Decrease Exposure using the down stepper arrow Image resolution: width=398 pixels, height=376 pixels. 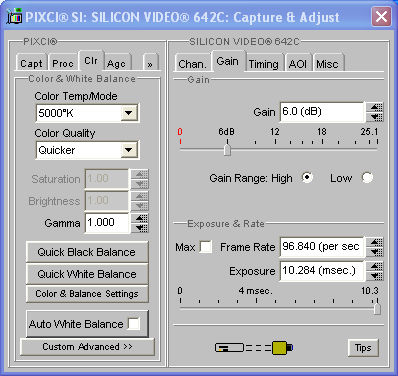[x=375, y=275]
